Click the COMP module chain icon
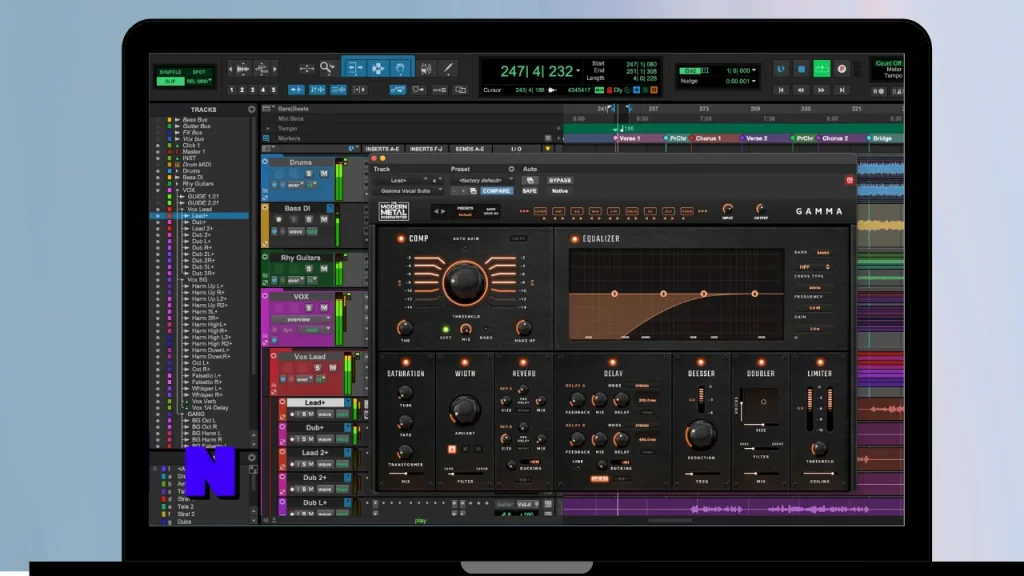Viewport: 1024px width, 576px height. tap(540, 211)
